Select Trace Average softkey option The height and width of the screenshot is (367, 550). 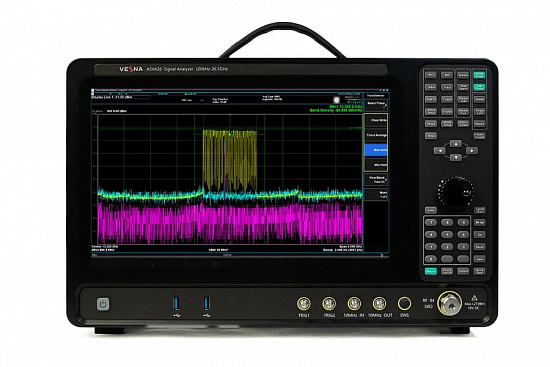(376, 135)
